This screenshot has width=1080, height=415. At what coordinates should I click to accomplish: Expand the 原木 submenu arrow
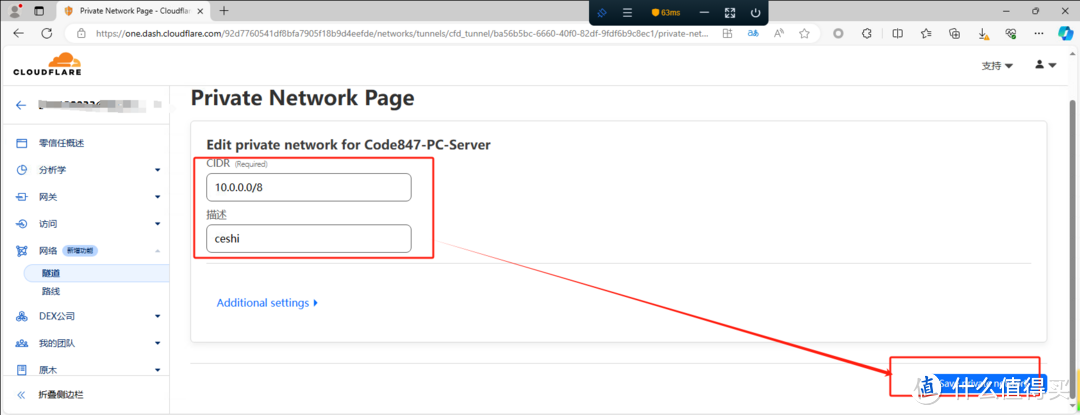[157, 370]
